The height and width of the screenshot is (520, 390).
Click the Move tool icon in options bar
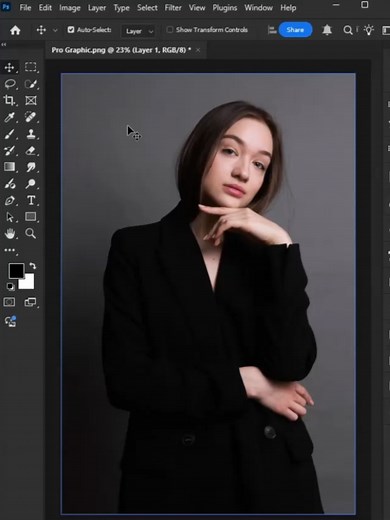click(41, 30)
